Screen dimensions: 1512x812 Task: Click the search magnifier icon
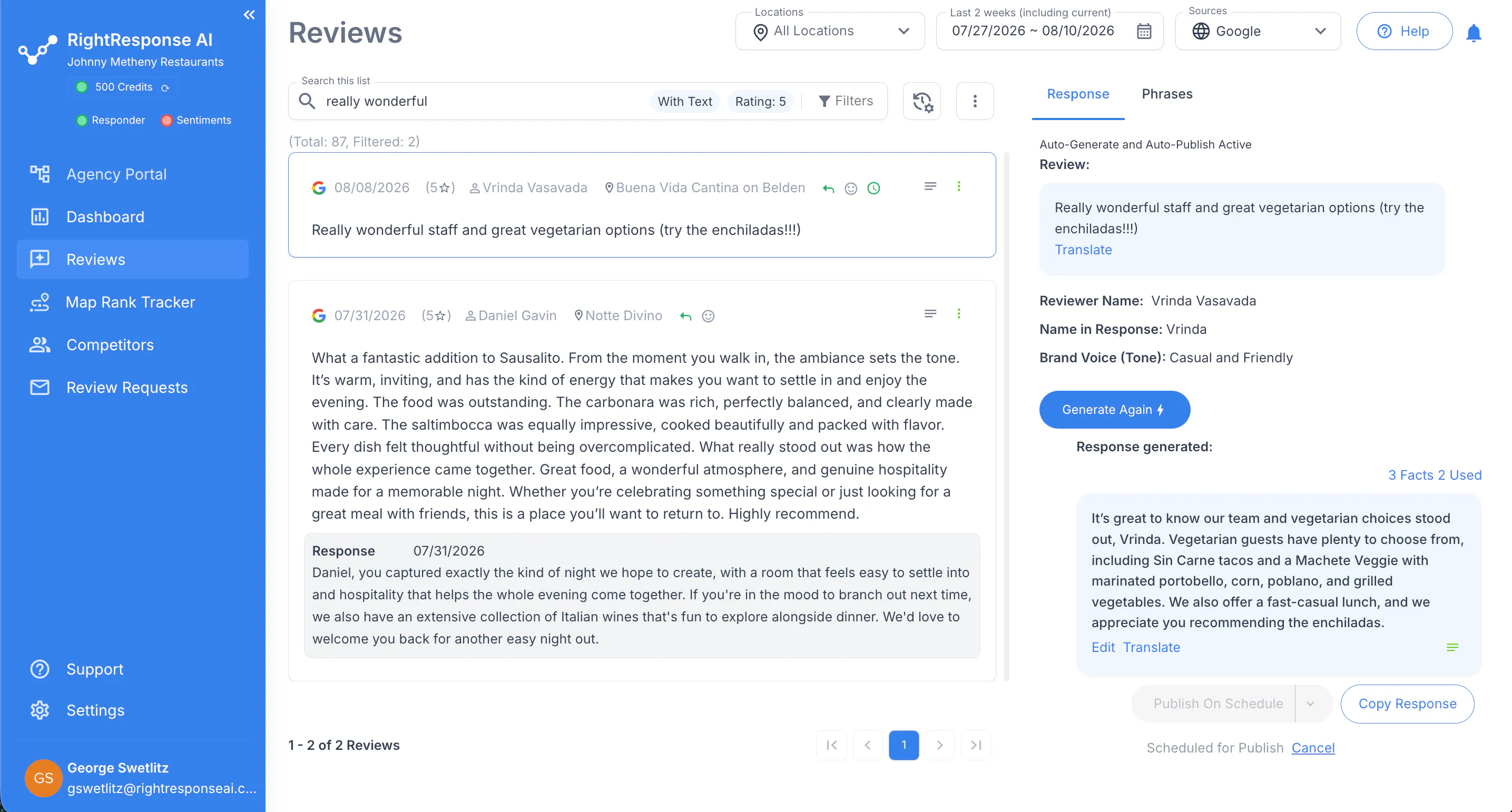(307, 102)
